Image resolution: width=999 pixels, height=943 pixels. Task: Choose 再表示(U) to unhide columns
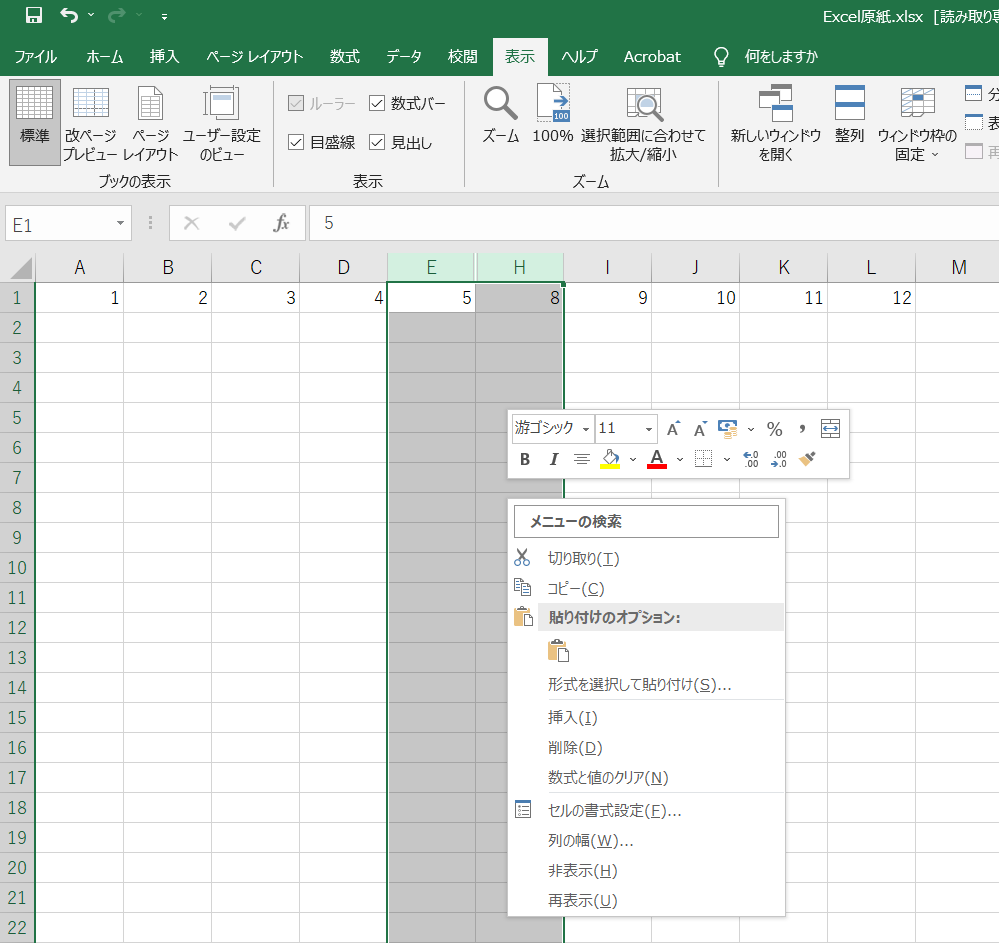click(x=646, y=900)
